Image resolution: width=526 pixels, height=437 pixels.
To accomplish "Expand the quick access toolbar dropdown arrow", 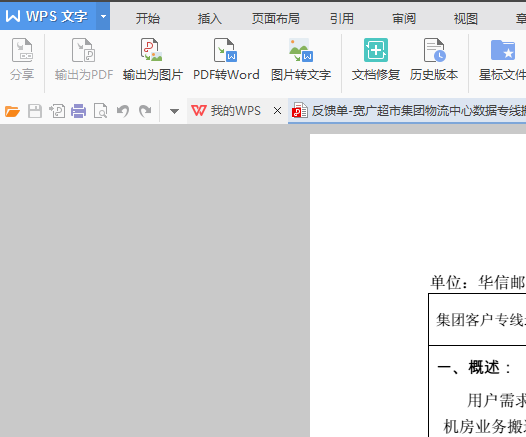I will tap(174, 111).
